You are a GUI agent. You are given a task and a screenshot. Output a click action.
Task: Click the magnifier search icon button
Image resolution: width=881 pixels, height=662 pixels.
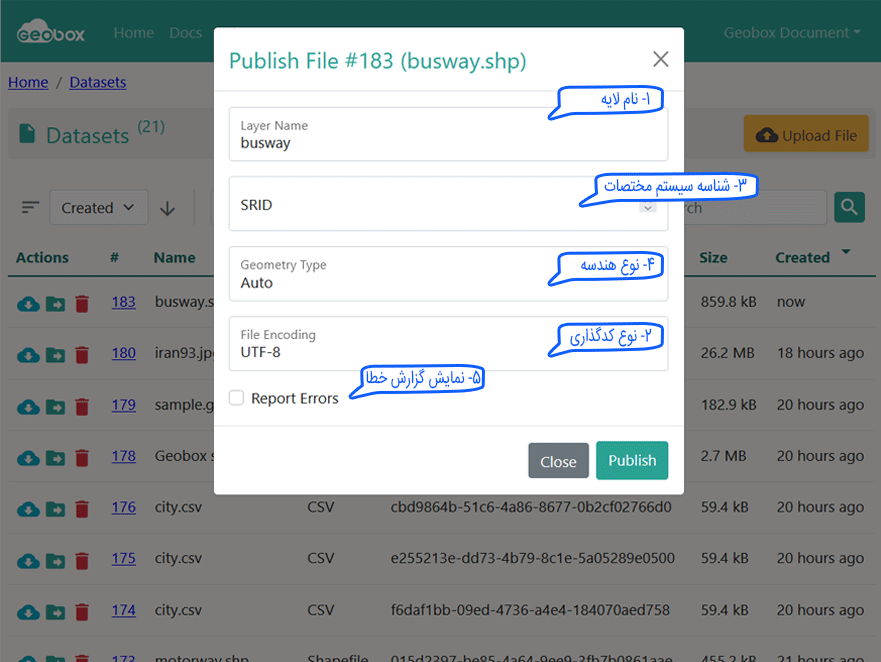click(x=849, y=208)
